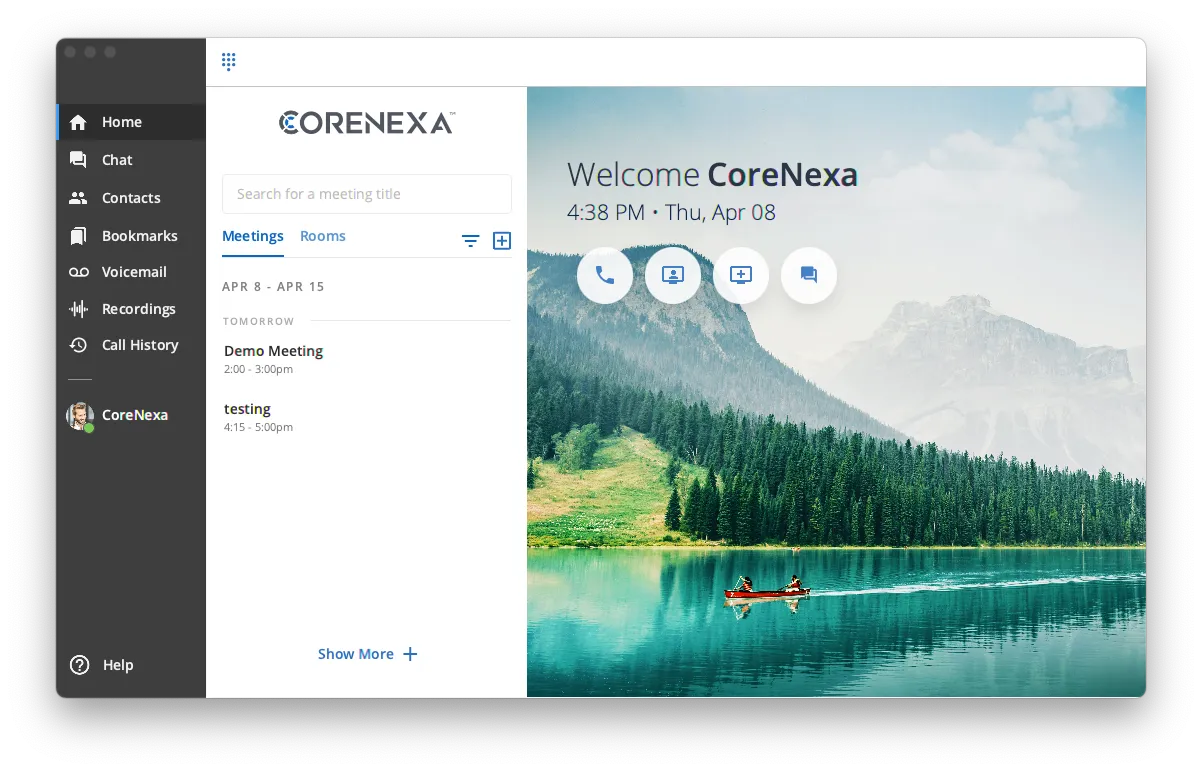Viewport: 1202px width, 772px height.
Task: Start a call using the phone icon
Action: pyautogui.click(x=605, y=275)
